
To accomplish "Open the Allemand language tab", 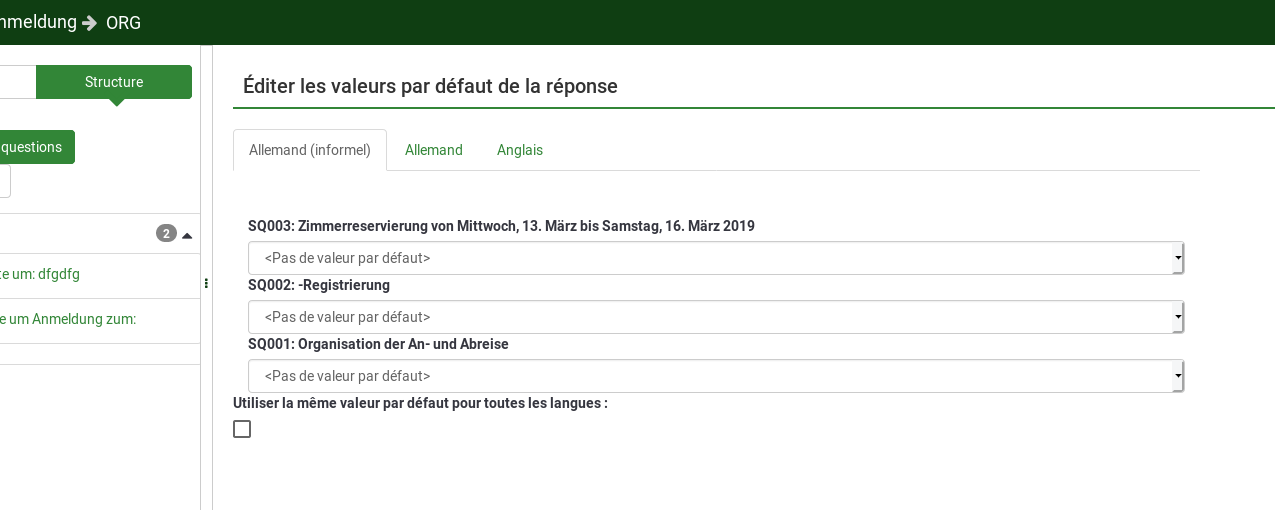I will tap(434, 150).
